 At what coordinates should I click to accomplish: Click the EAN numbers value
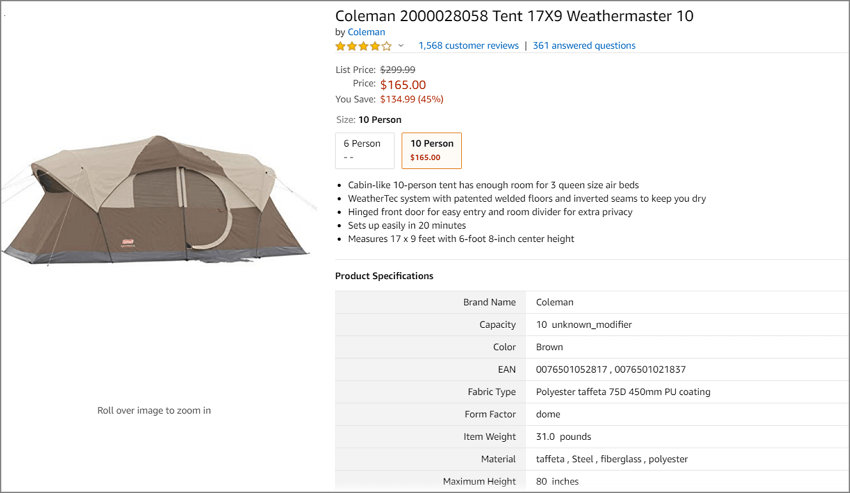610,369
